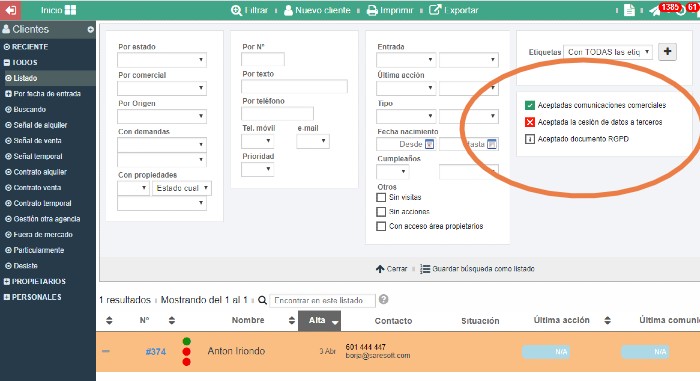Enable Con acceso área propietarios checkbox
700x381 pixels.
click(x=381, y=226)
